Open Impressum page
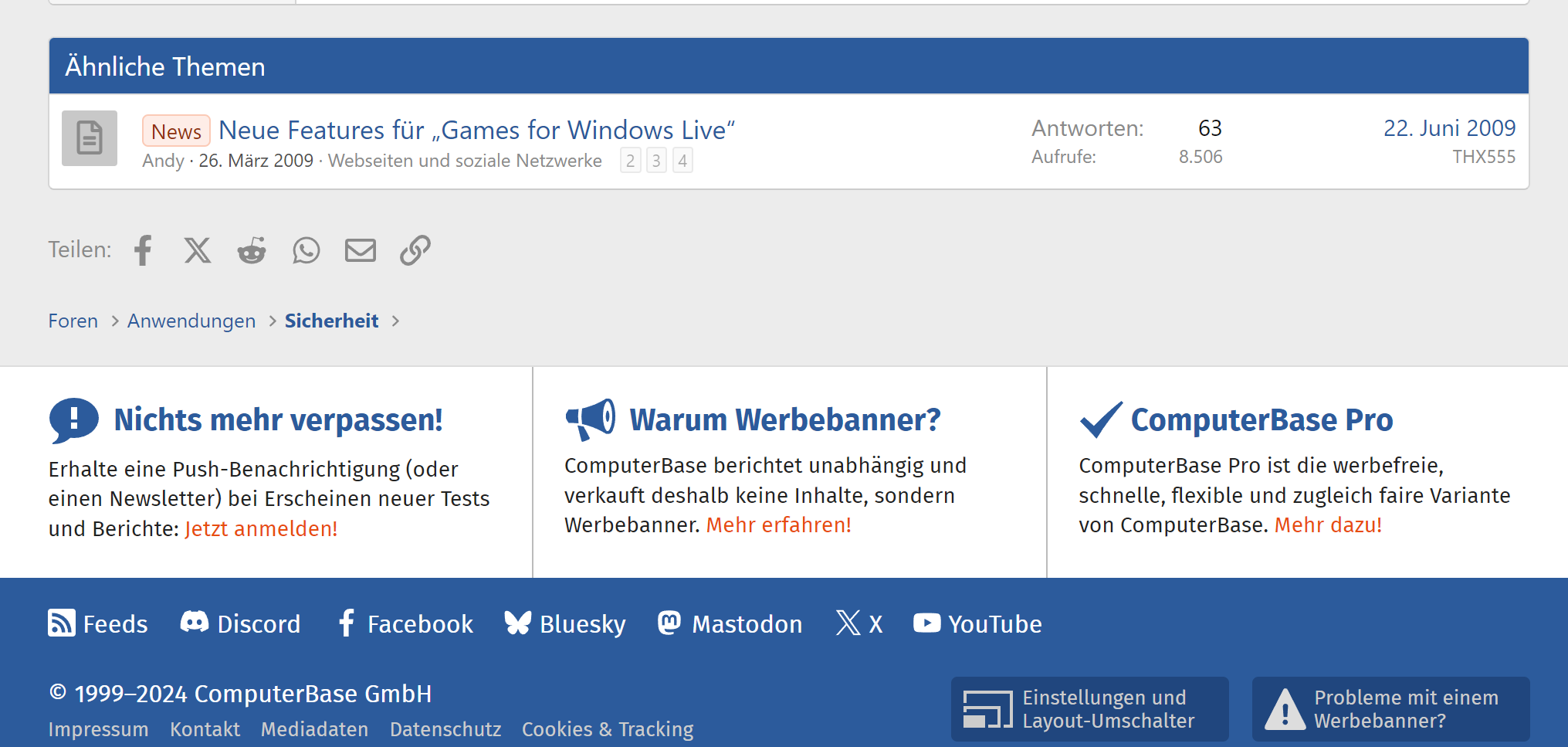 pos(98,729)
